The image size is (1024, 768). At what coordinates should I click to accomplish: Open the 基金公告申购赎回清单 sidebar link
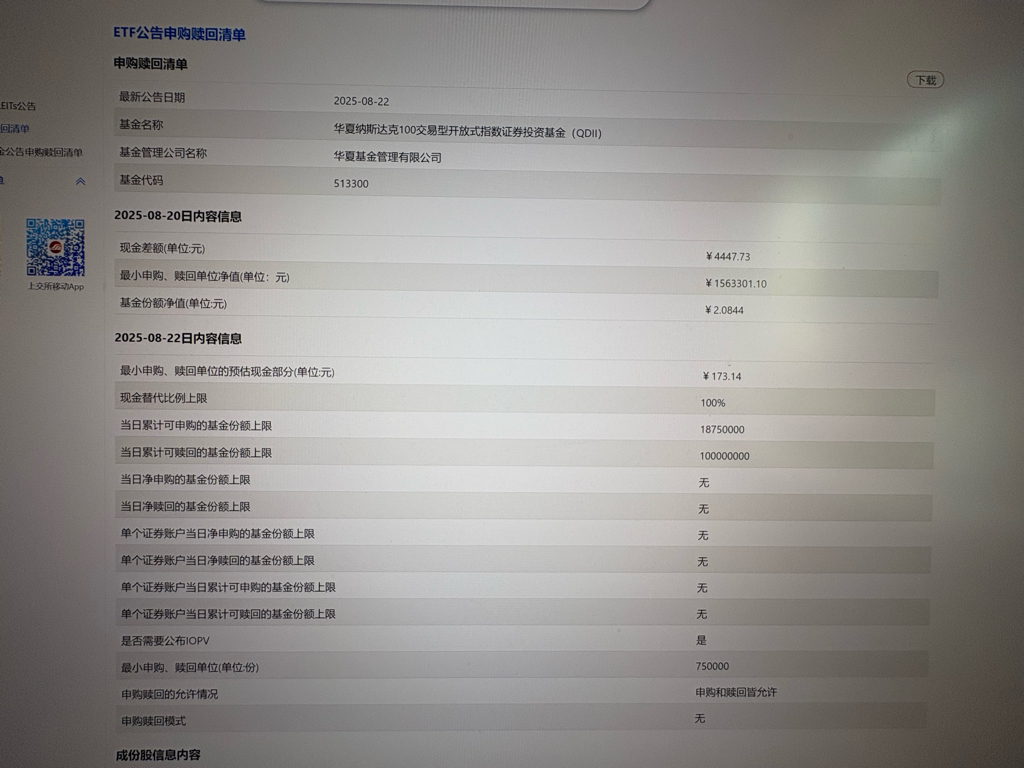tap(41, 152)
